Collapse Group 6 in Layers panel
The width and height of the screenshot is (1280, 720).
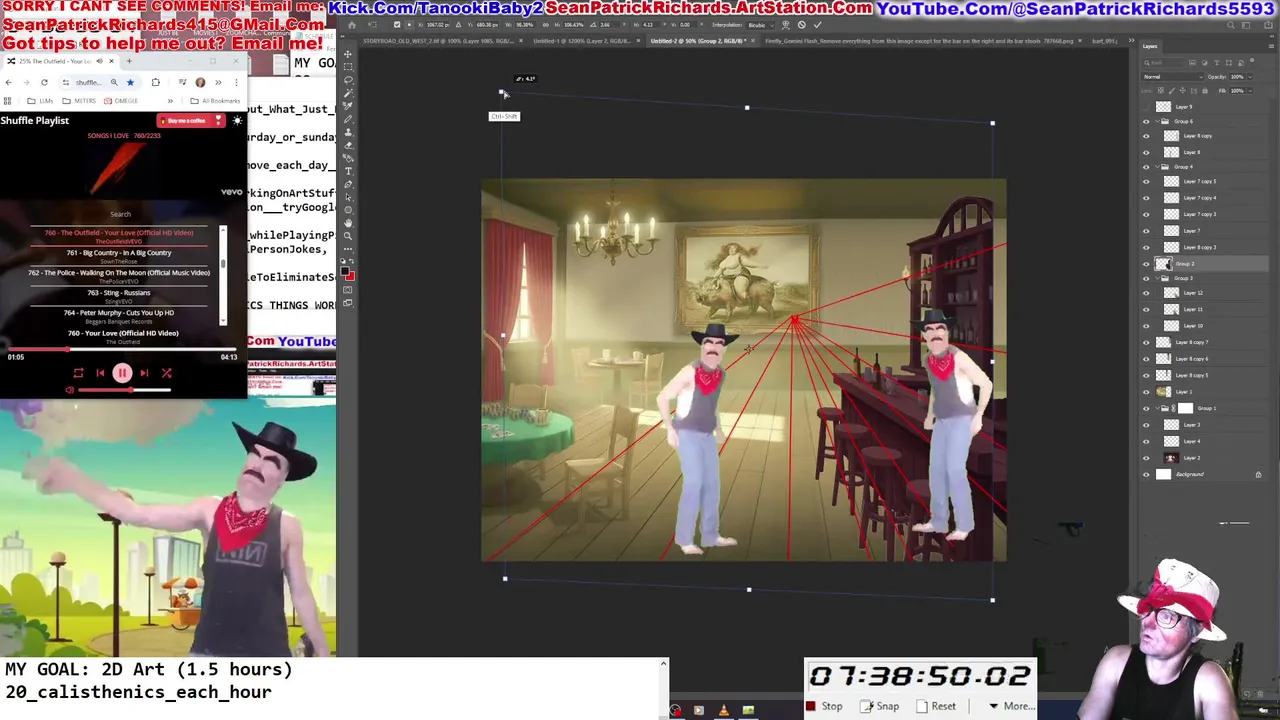pyautogui.click(x=1156, y=122)
